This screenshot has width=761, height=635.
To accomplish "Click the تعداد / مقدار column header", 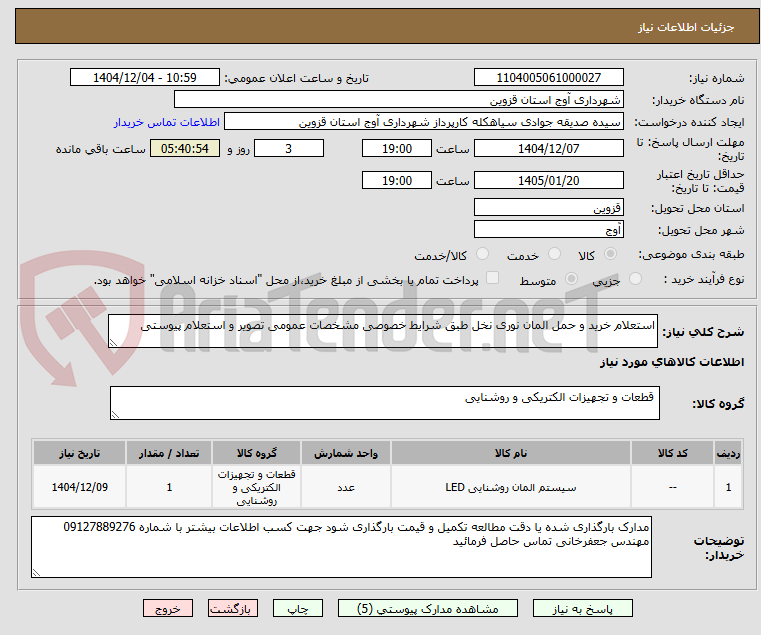I will (x=169, y=453).
